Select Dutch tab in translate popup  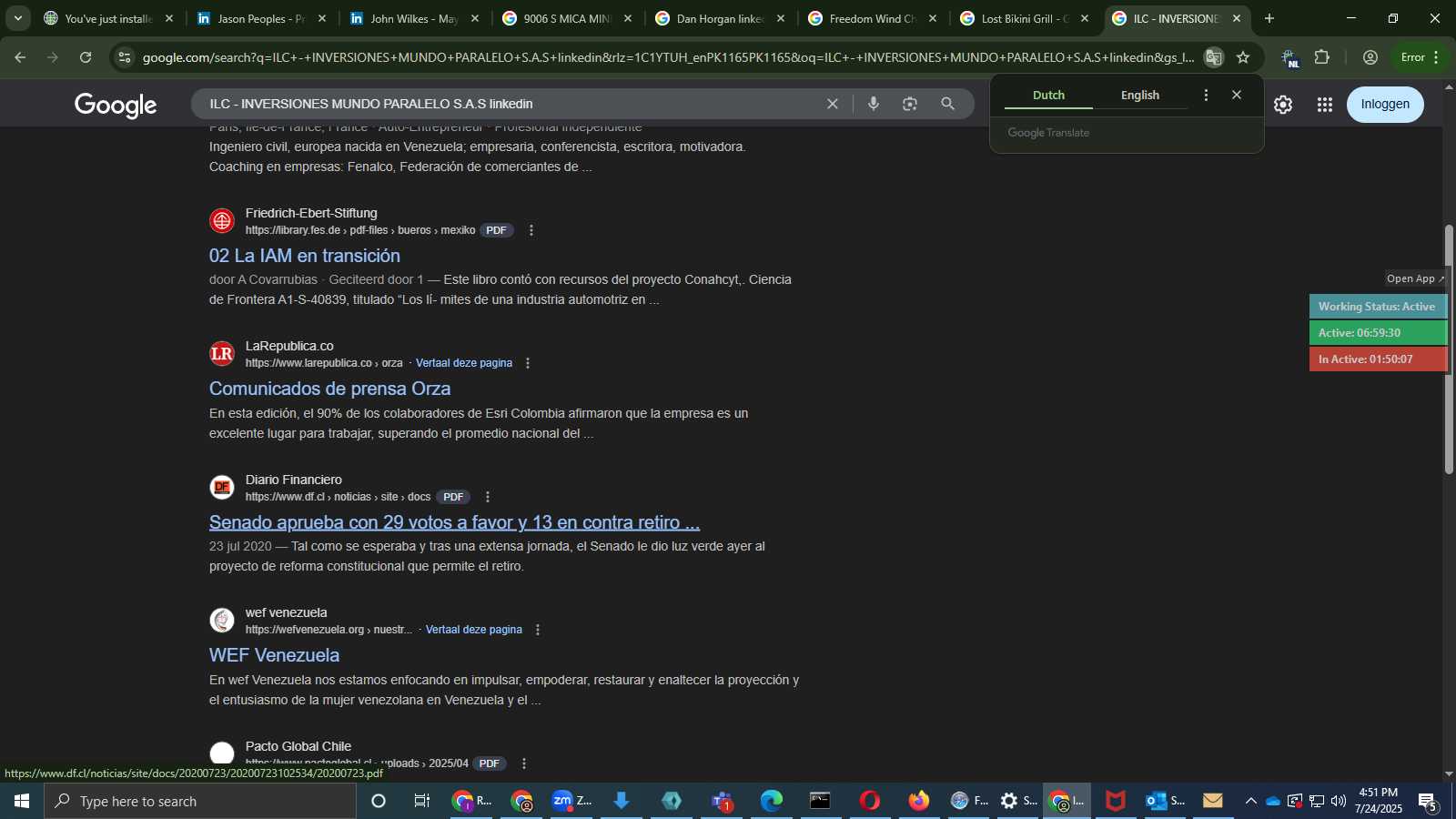1048,96
